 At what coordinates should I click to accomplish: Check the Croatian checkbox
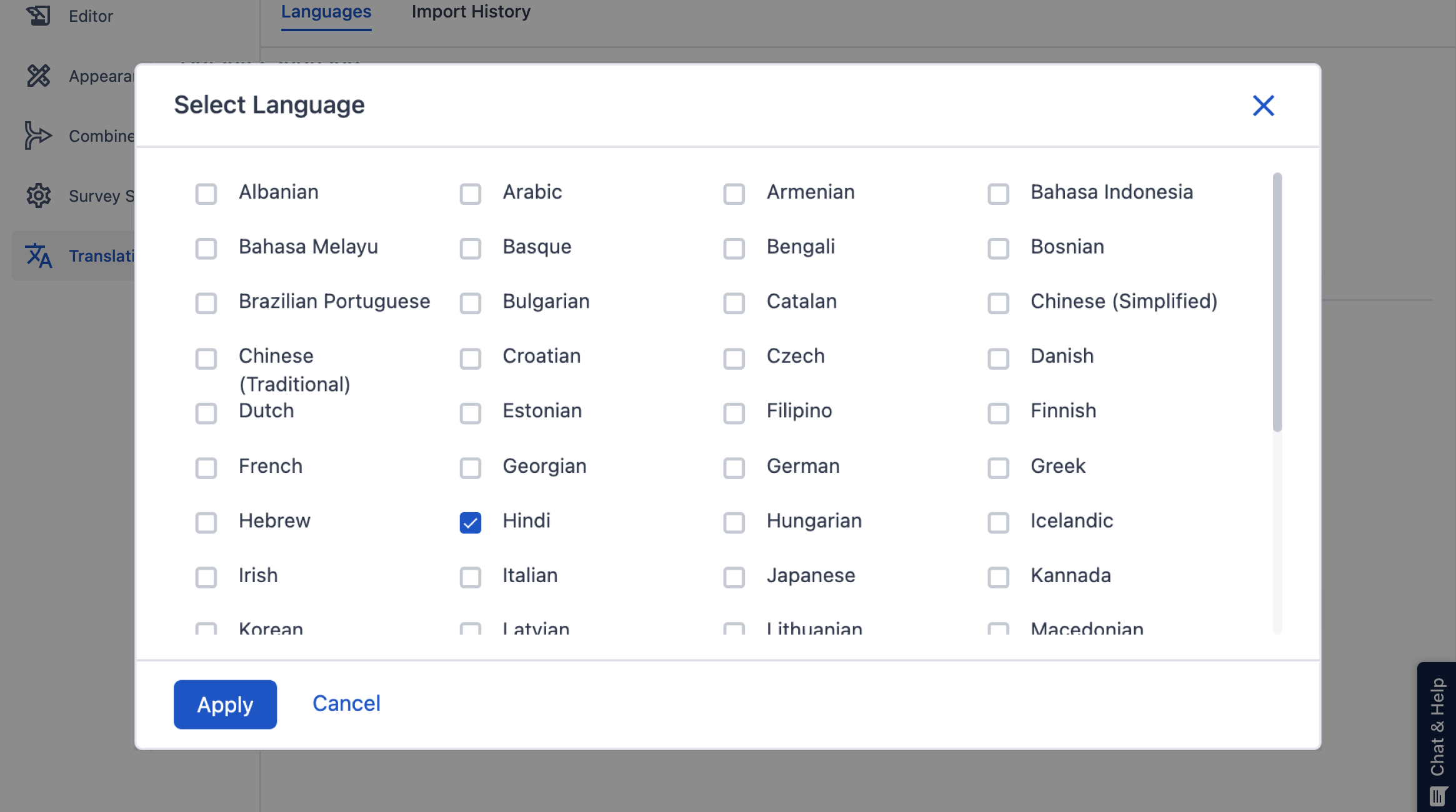point(471,359)
